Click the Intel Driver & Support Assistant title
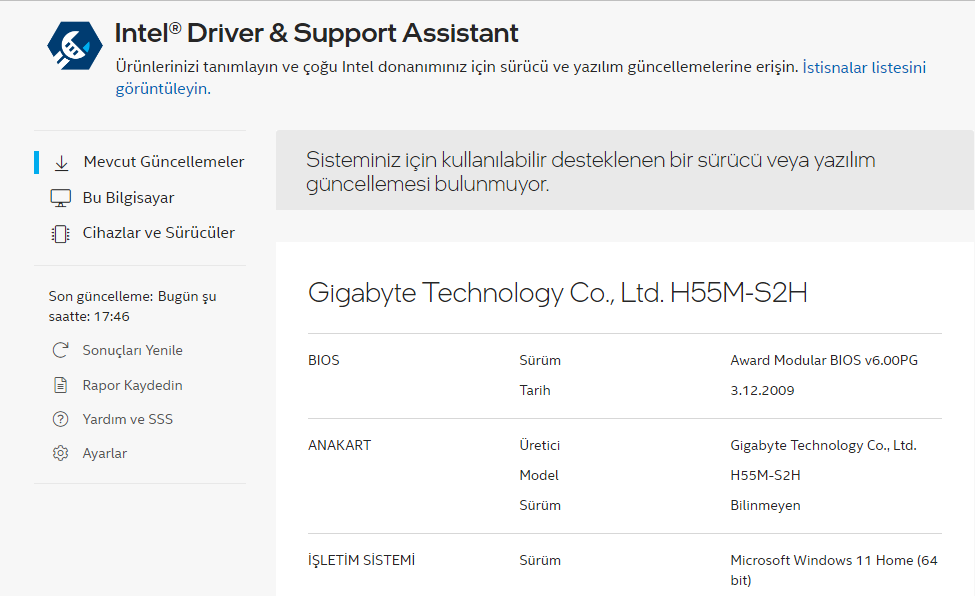The image size is (975, 596). (x=316, y=33)
